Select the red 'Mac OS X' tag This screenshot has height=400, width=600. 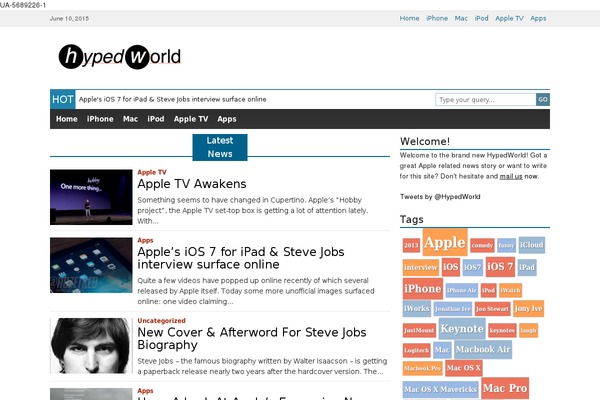pos(463,368)
